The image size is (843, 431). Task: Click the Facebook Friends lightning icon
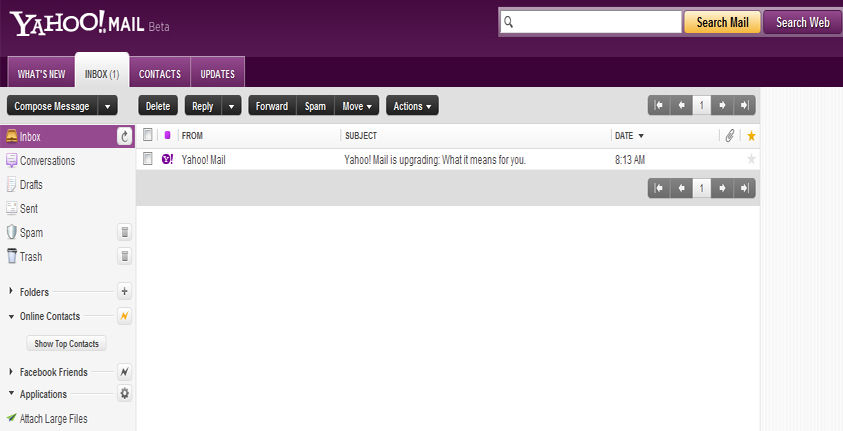125,372
